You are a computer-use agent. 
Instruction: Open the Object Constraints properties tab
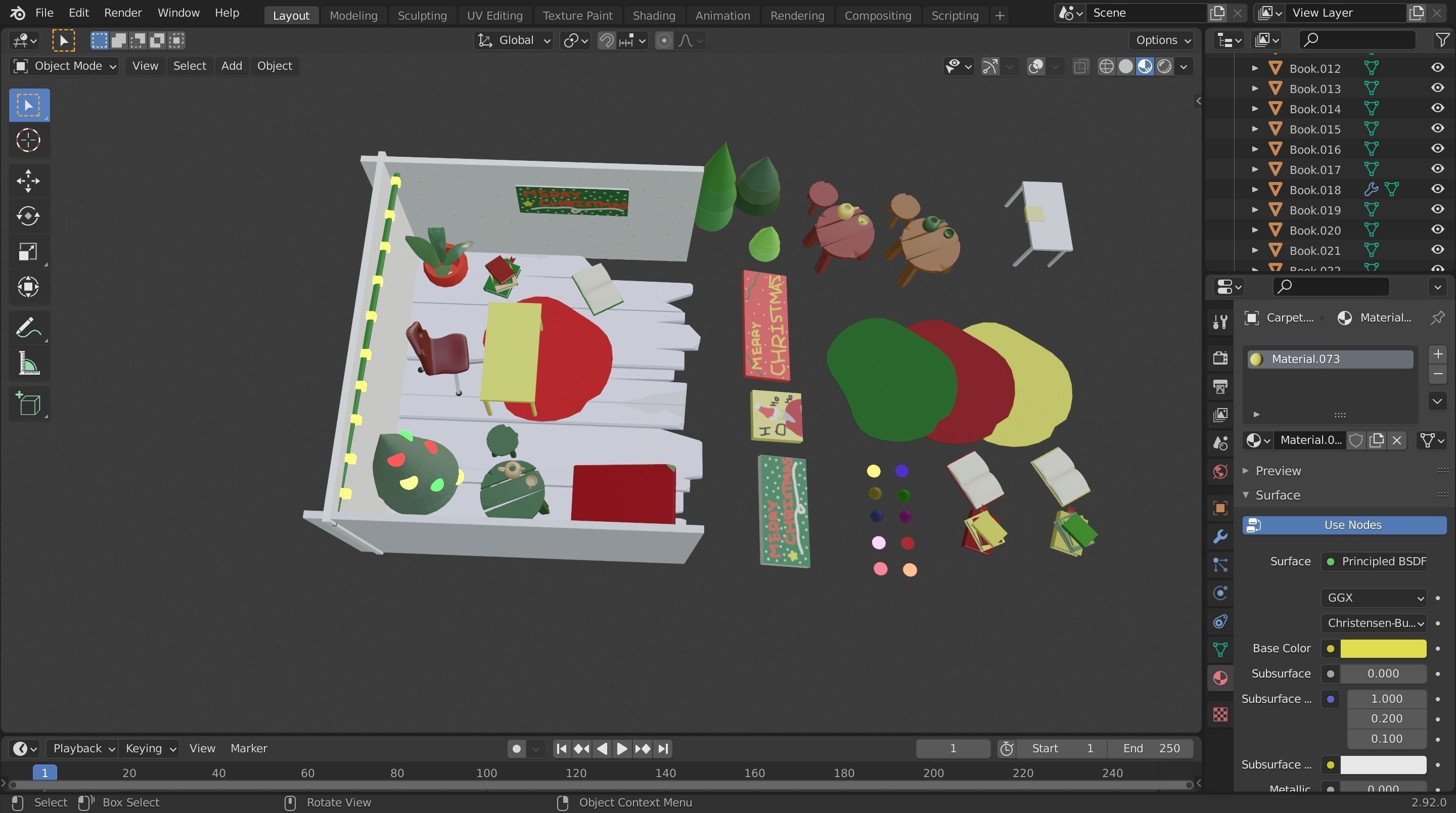(x=1220, y=621)
